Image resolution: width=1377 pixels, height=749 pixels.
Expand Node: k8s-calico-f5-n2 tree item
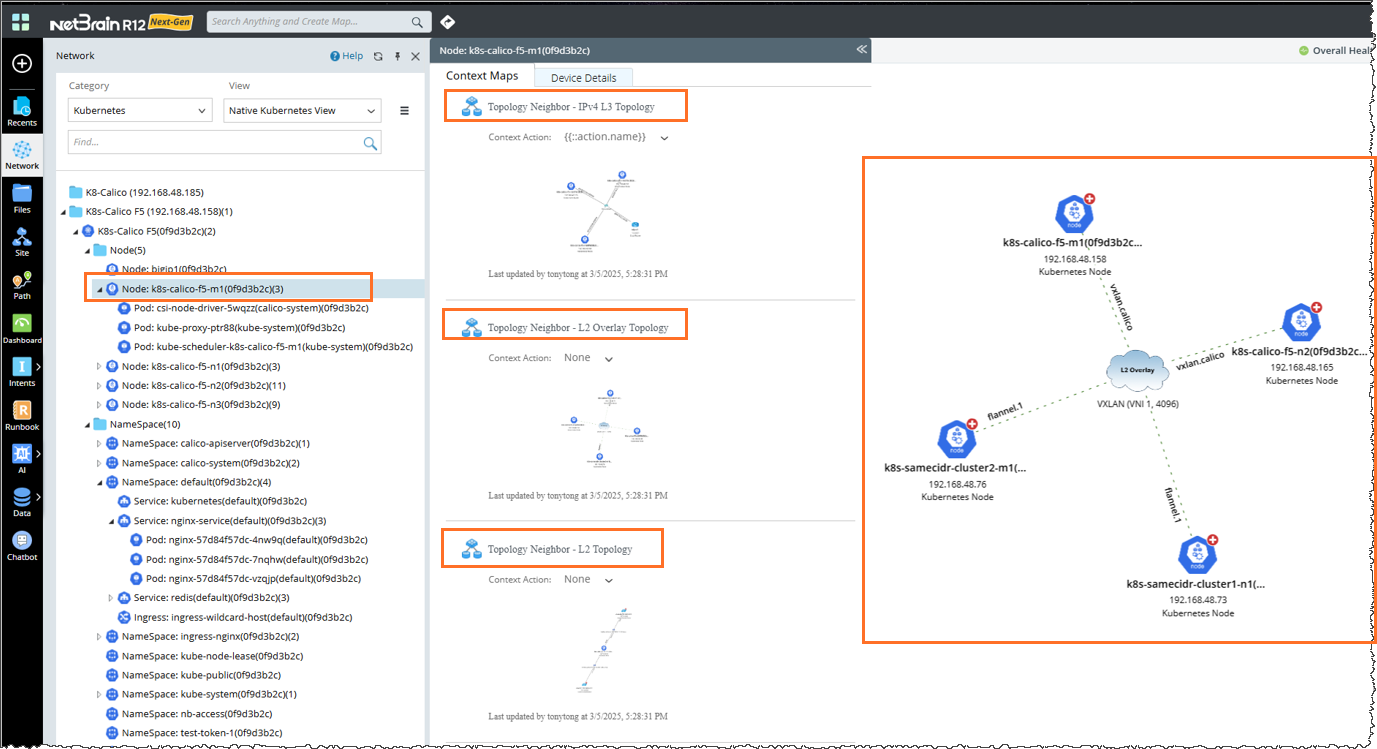point(99,386)
